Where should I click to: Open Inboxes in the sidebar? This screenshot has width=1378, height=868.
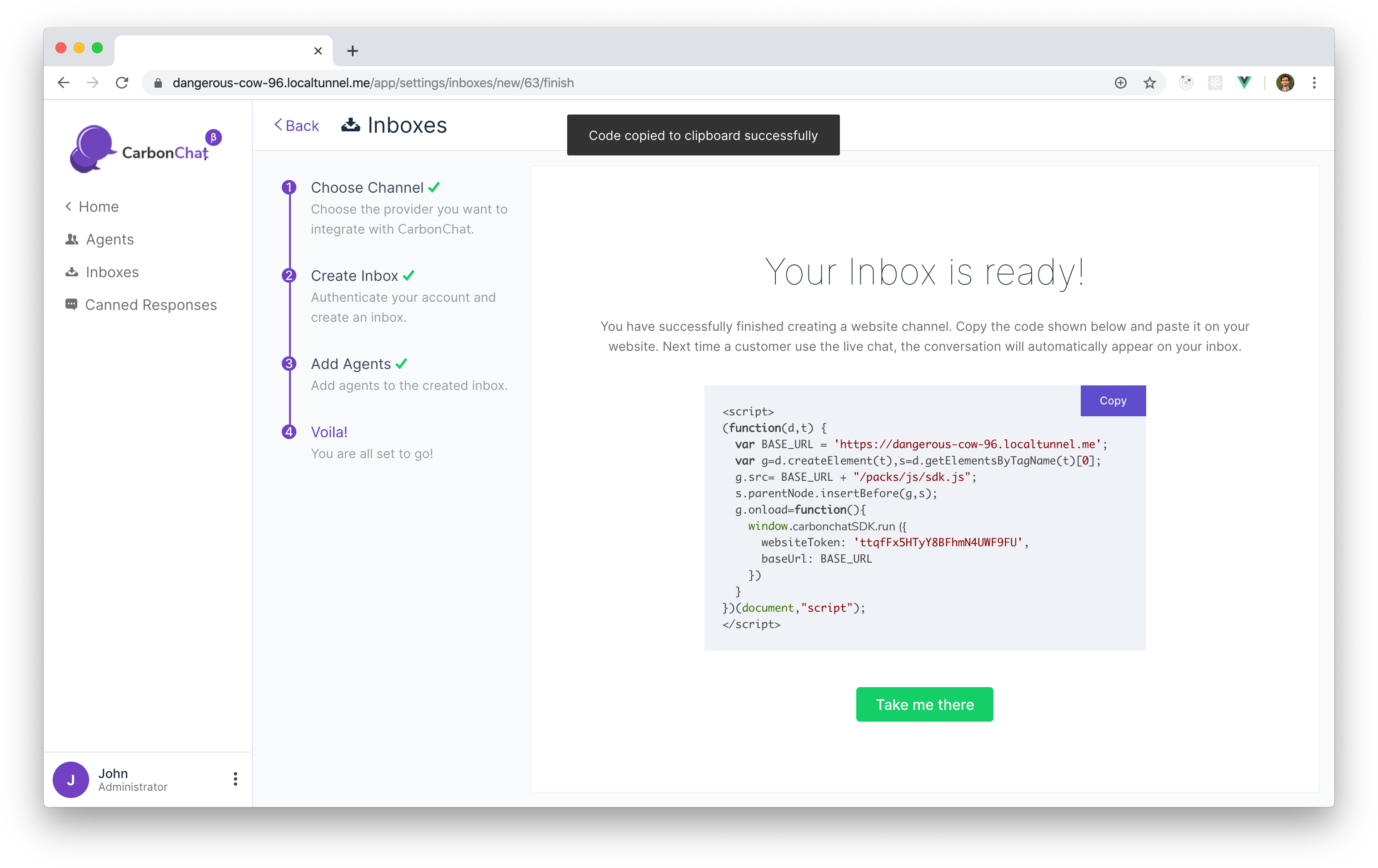[x=112, y=272]
